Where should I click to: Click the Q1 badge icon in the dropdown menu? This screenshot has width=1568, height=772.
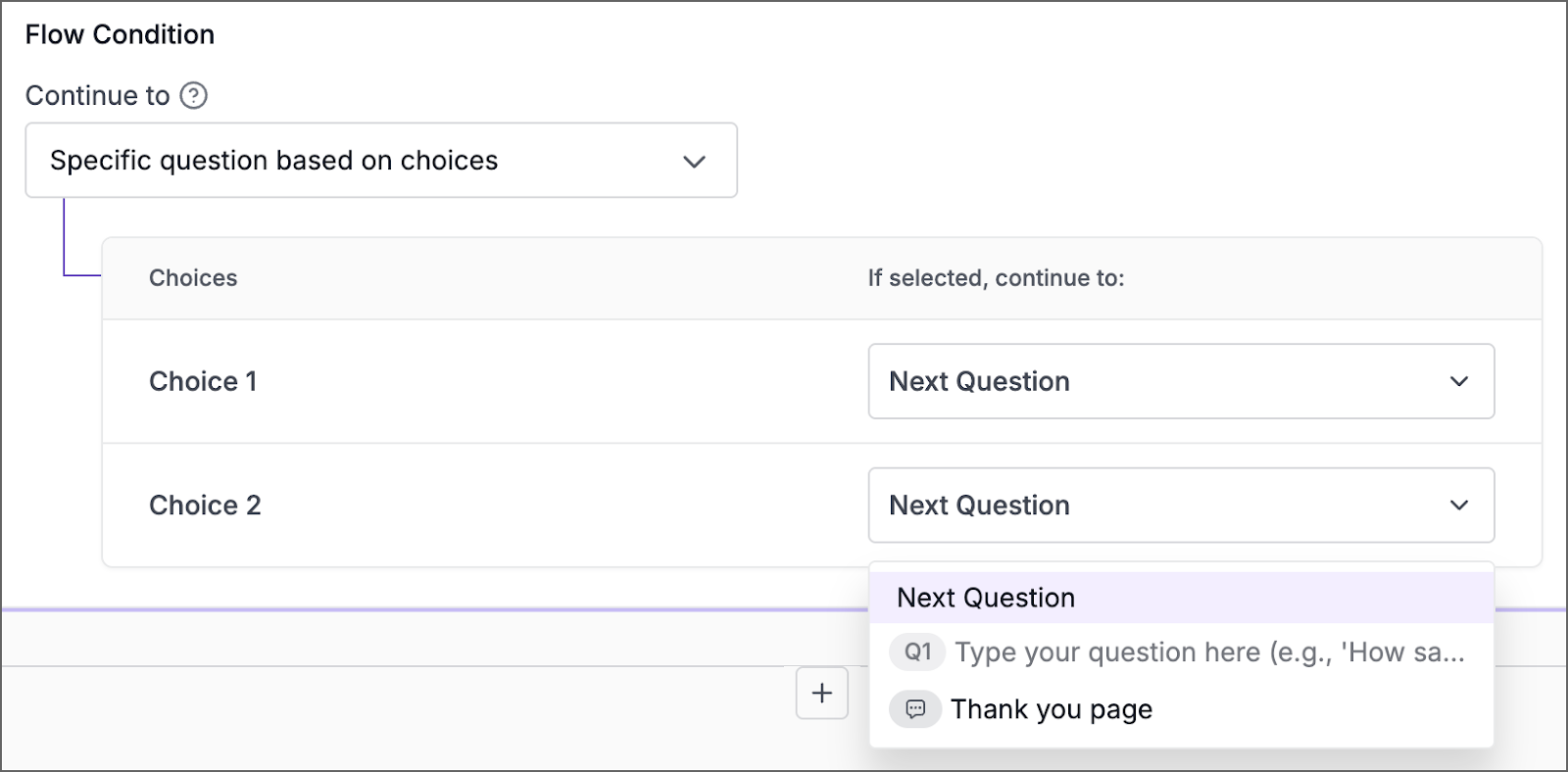(917, 652)
